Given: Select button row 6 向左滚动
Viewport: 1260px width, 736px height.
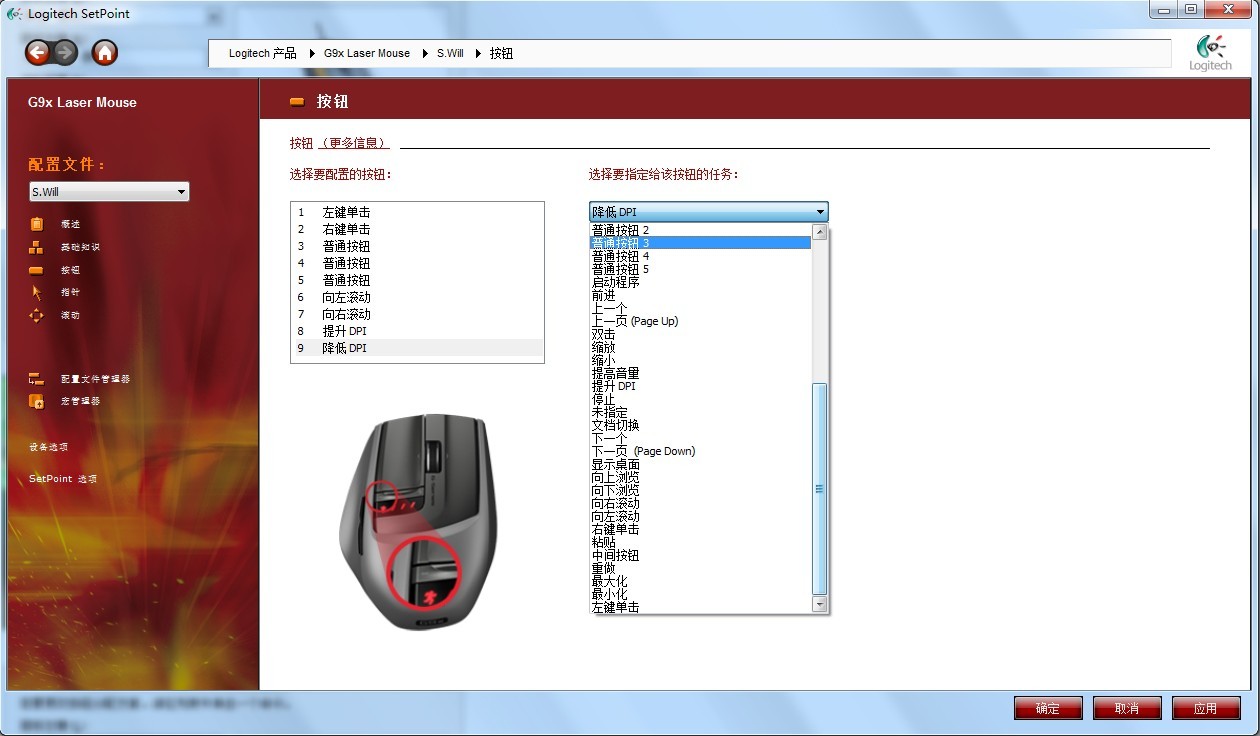Looking at the screenshot, I should tap(417, 298).
